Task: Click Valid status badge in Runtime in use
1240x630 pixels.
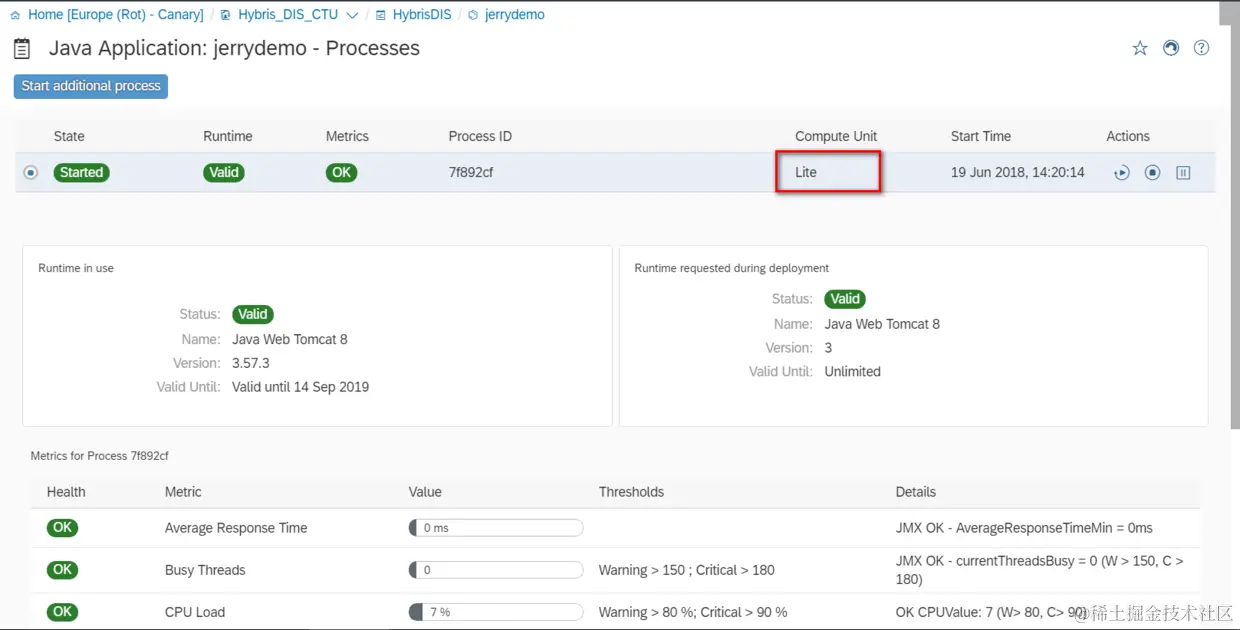Action: [253, 314]
